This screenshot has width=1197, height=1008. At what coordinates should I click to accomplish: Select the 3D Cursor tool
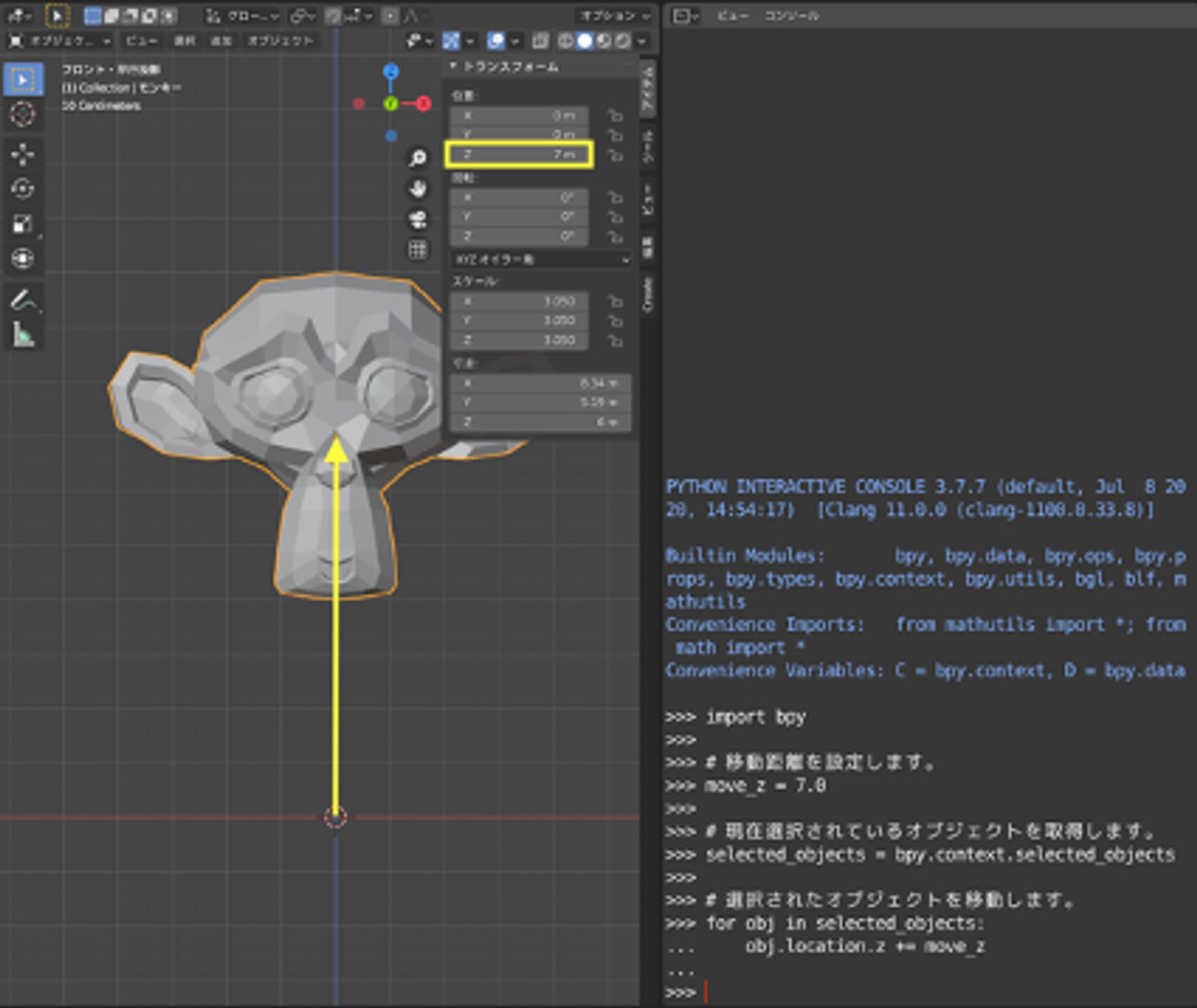tap(23, 113)
